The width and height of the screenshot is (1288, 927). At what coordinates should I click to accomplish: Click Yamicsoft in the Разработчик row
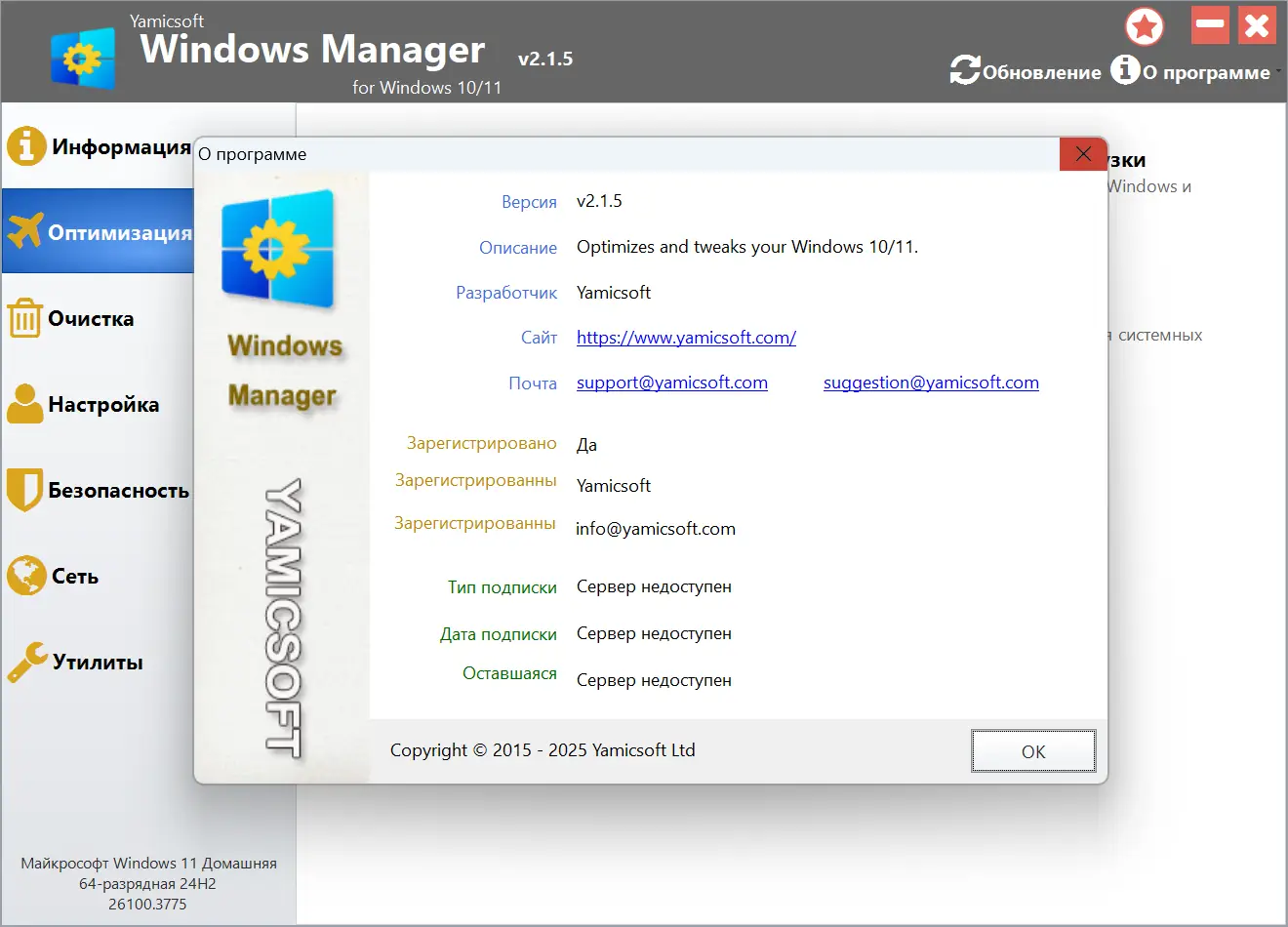coord(614,293)
